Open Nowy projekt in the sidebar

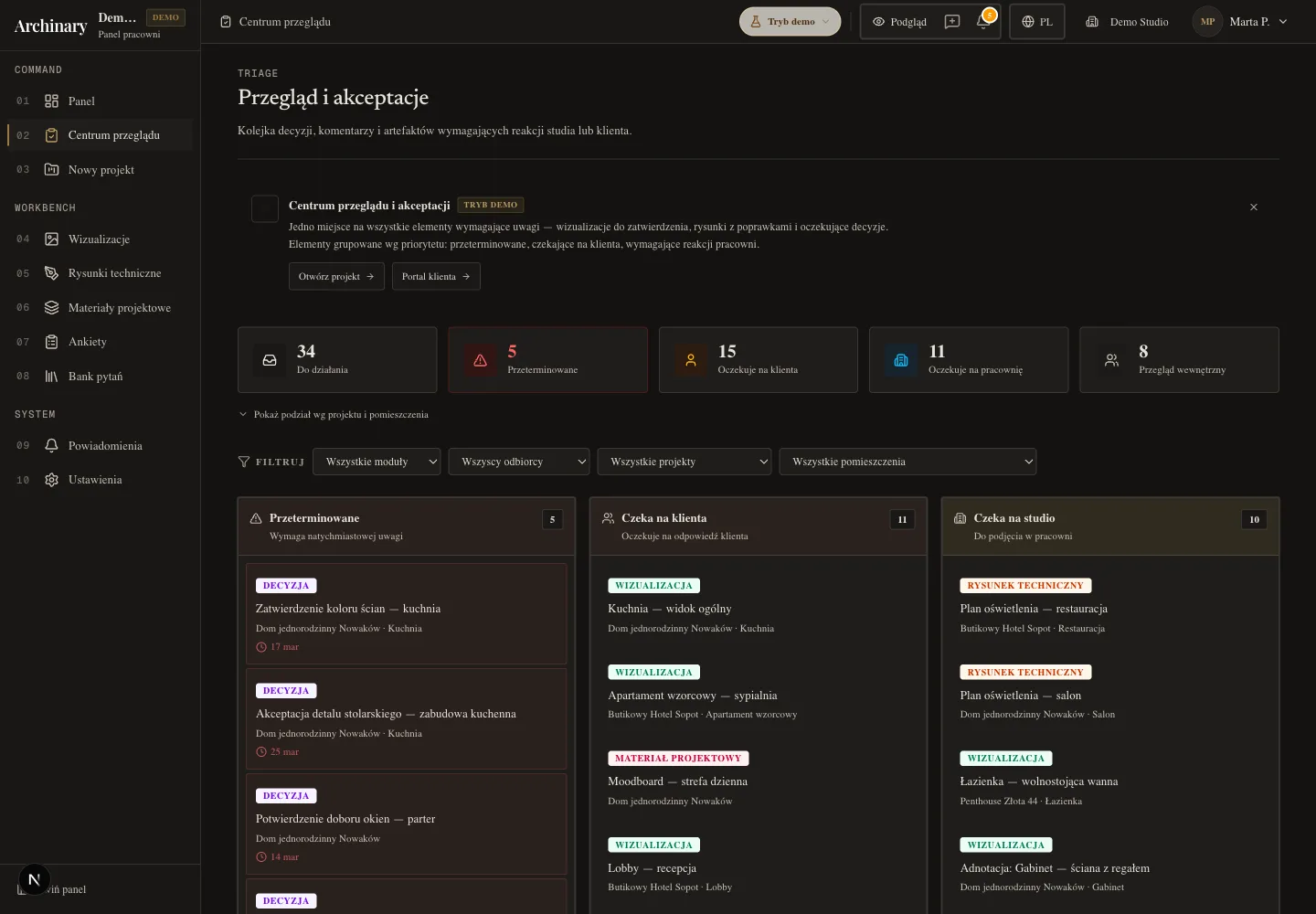point(100,170)
